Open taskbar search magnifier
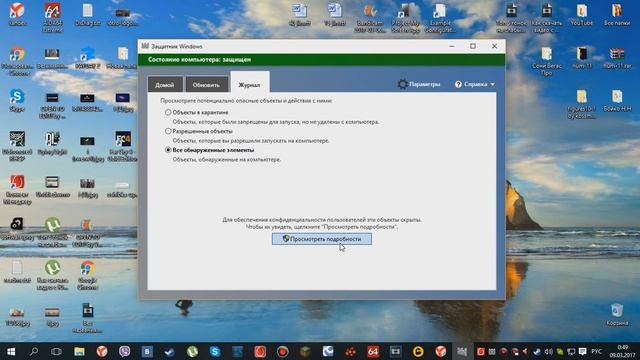The image size is (640, 360). coord(34,351)
